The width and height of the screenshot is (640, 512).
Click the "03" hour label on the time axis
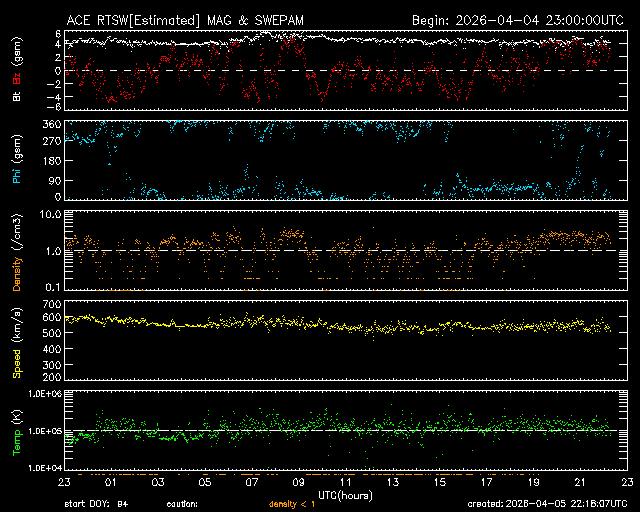(158, 482)
